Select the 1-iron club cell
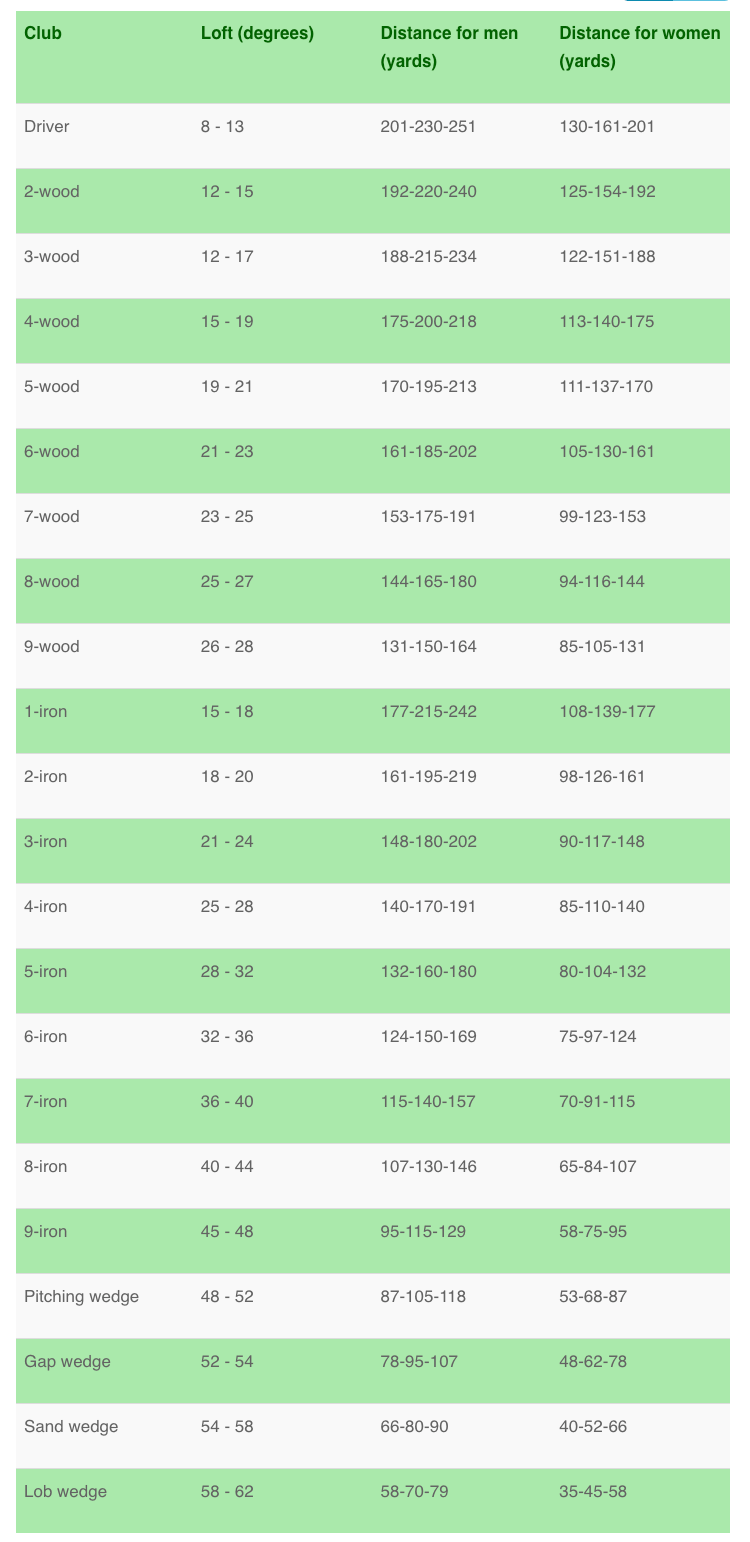Screen dimensions: 750x1542 (46, 712)
